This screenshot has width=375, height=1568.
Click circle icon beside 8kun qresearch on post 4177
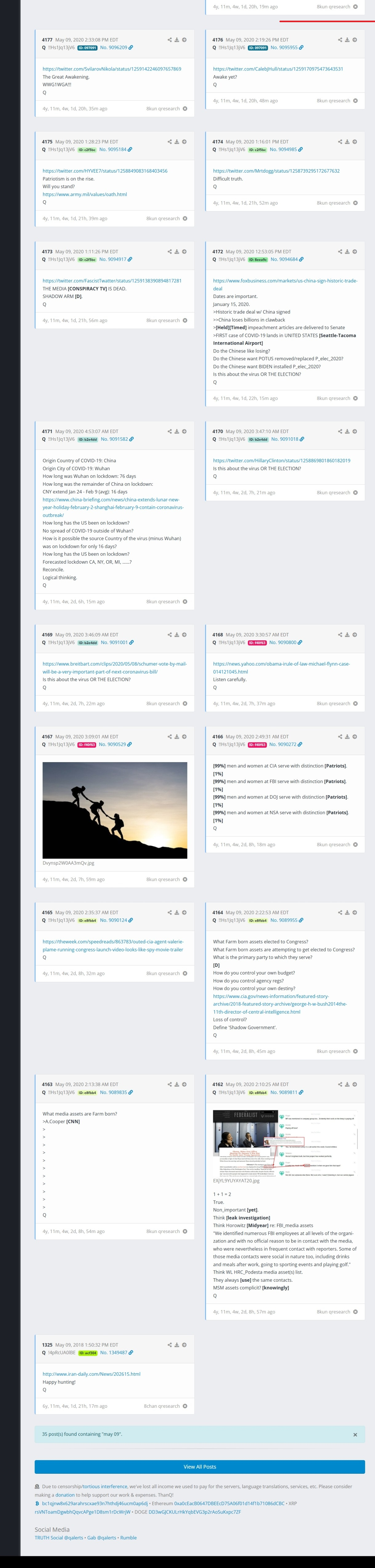tap(185, 109)
